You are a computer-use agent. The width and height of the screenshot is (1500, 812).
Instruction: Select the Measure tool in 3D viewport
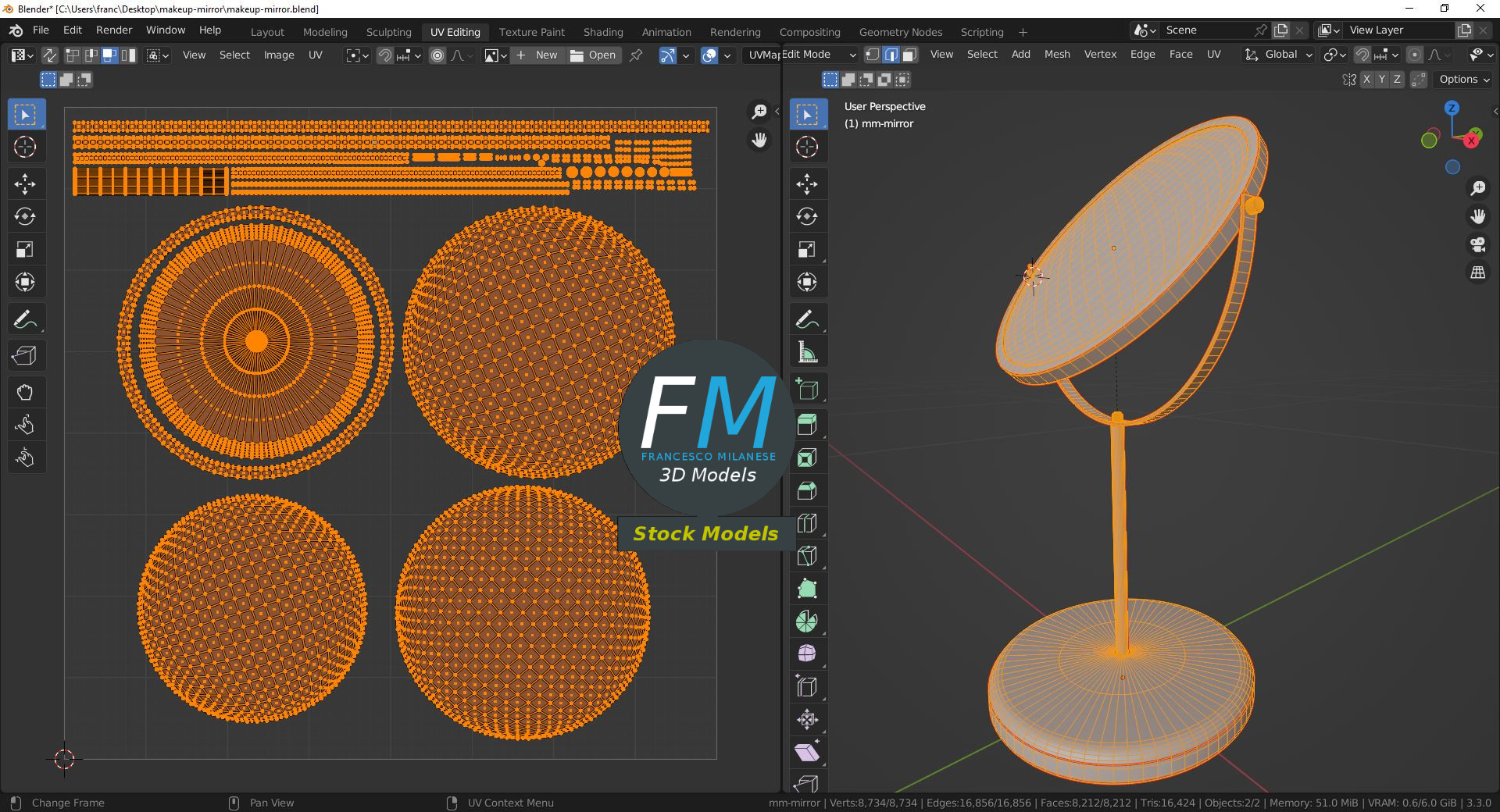coord(807,352)
